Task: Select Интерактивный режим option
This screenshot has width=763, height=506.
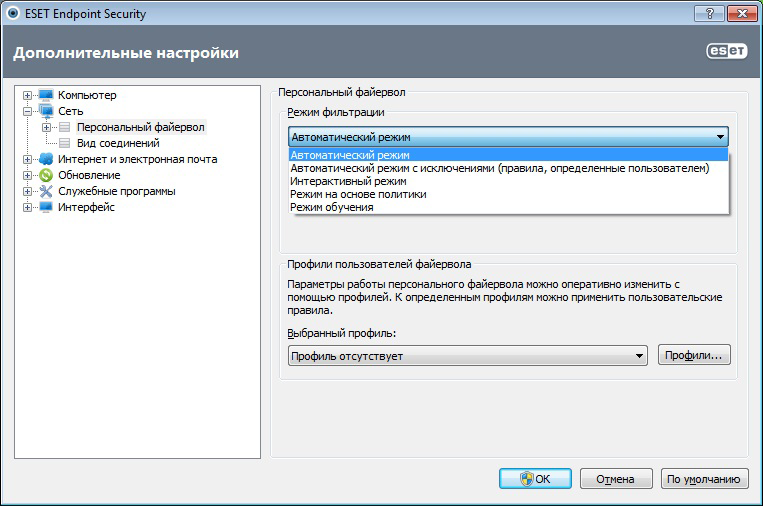Action: click(x=509, y=181)
